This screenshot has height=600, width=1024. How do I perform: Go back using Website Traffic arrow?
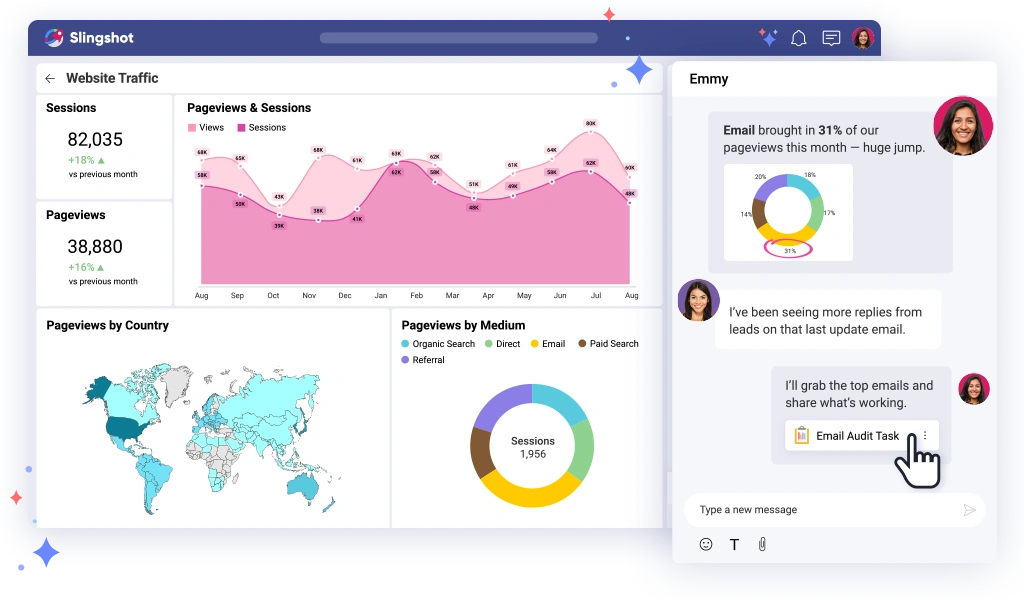(x=50, y=78)
